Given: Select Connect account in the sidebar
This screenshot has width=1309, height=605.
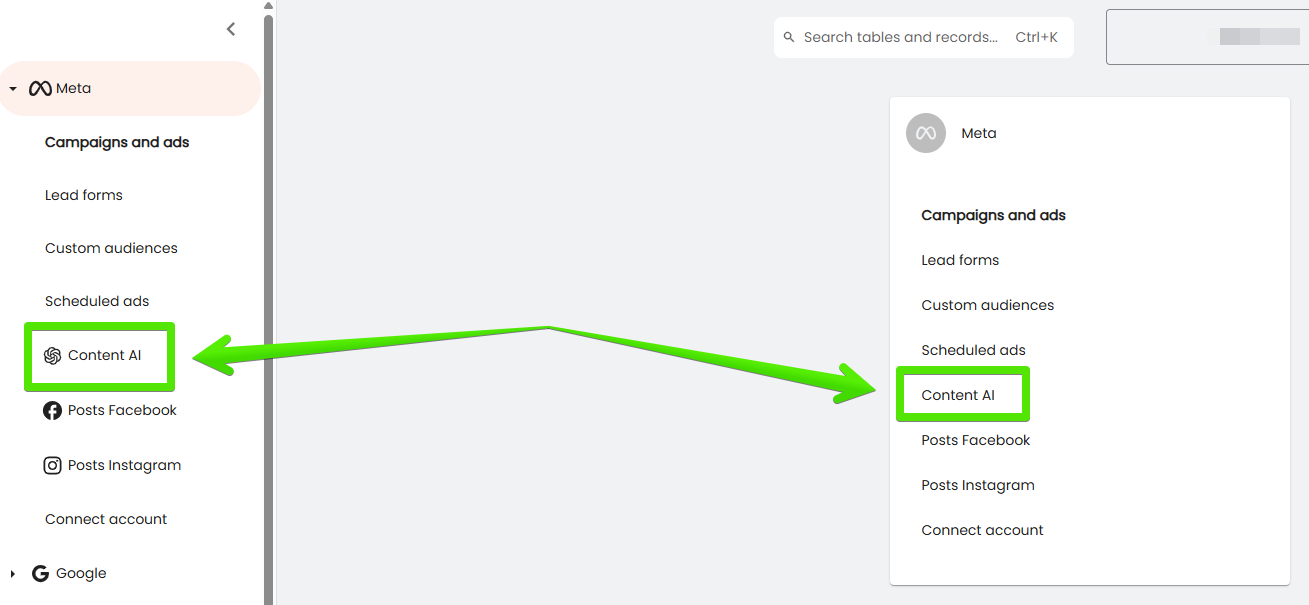Looking at the screenshot, I should [x=106, y=519].
